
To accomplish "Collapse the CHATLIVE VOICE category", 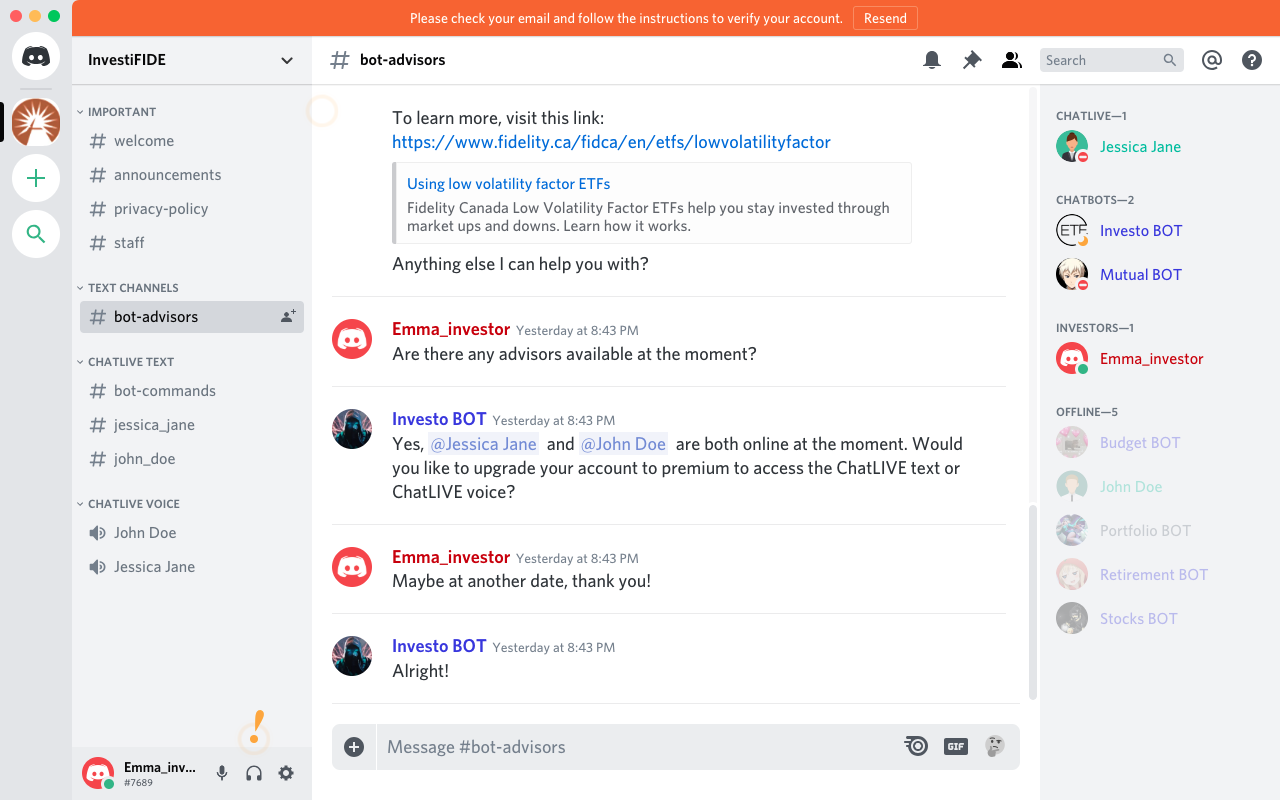I will coord(129,504).
